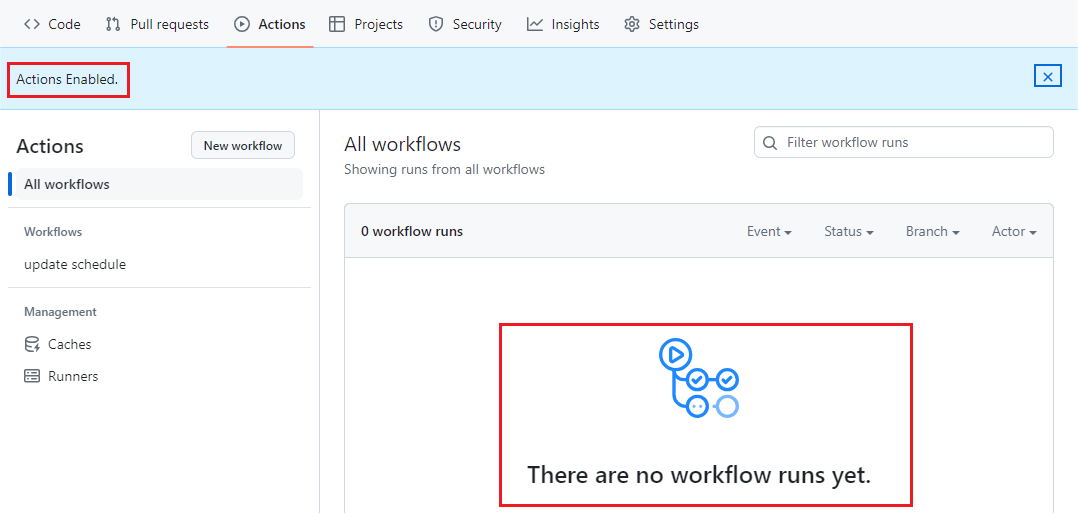Dismiss the Actions Enabled banner
The image size is (1078, 514).
[1047, 76]
